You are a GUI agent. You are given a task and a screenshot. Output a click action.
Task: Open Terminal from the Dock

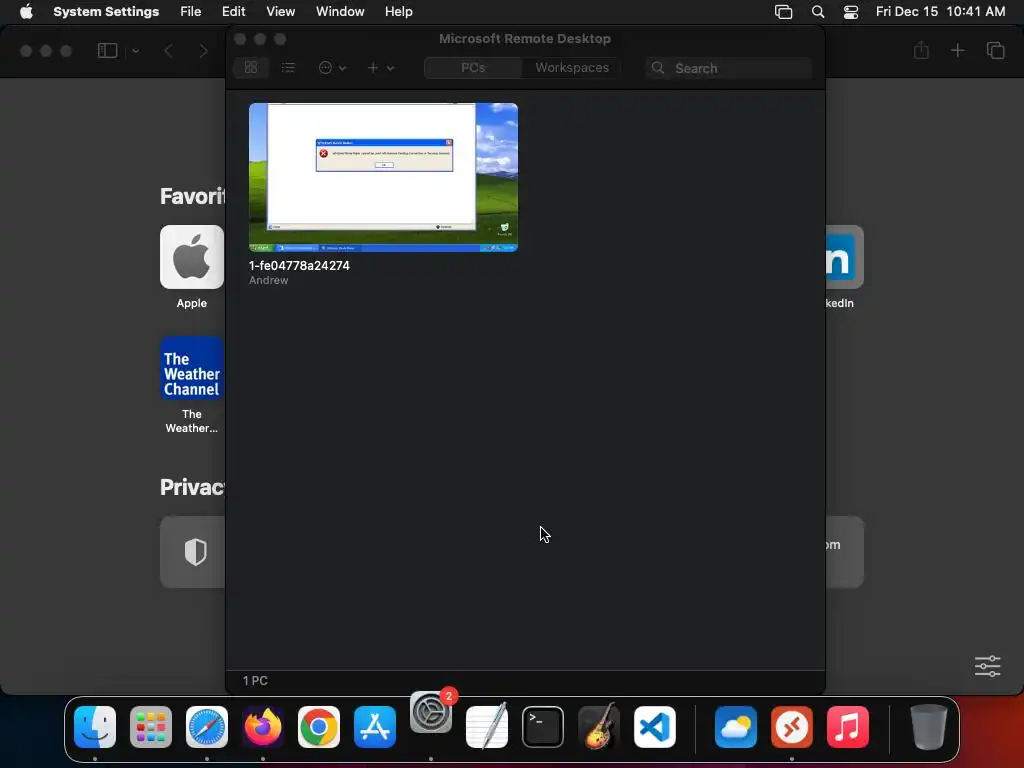pos(543,727)
